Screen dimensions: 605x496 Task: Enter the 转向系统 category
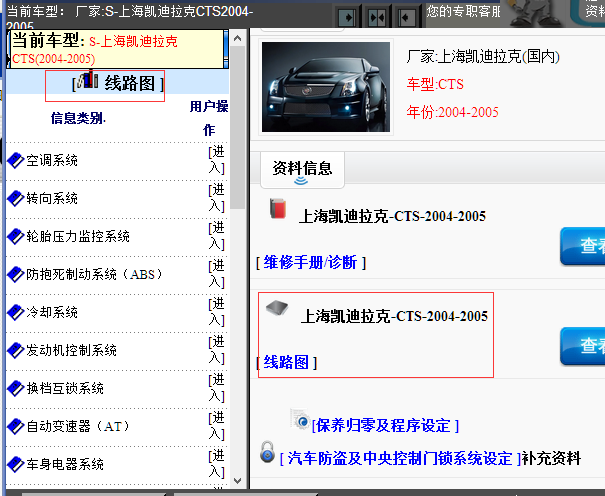click(216, 198)
